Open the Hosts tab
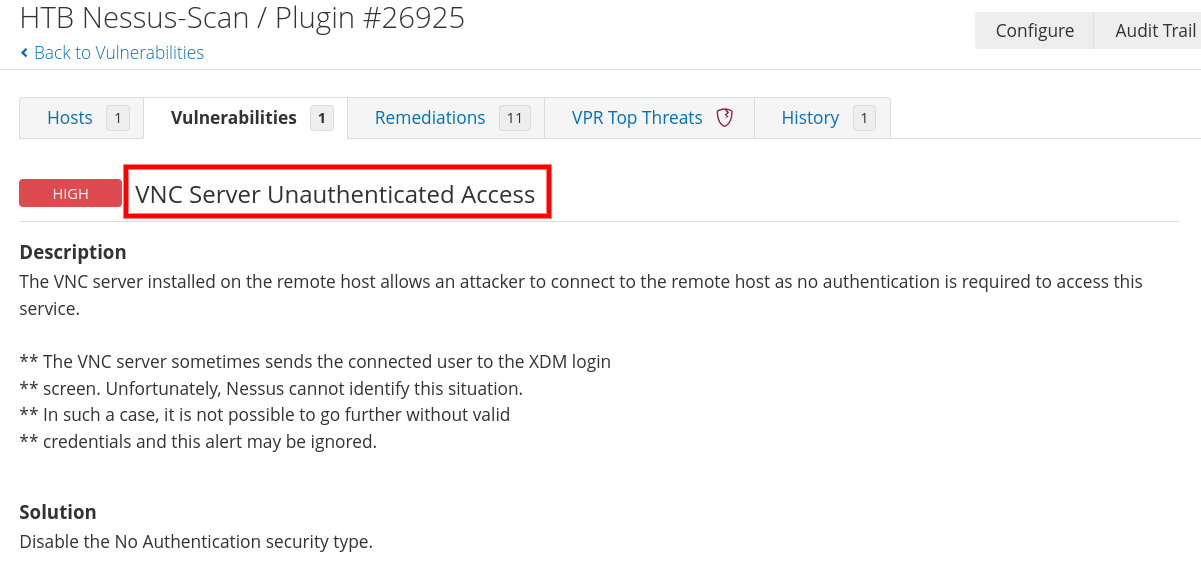1201x570 pixels. (70, 118)
